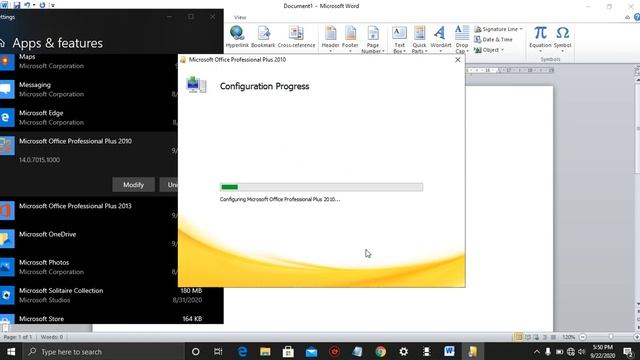Undo the last action in Word's Quick Access Toolbar
640x360 pixels.
tap(27, 5)
